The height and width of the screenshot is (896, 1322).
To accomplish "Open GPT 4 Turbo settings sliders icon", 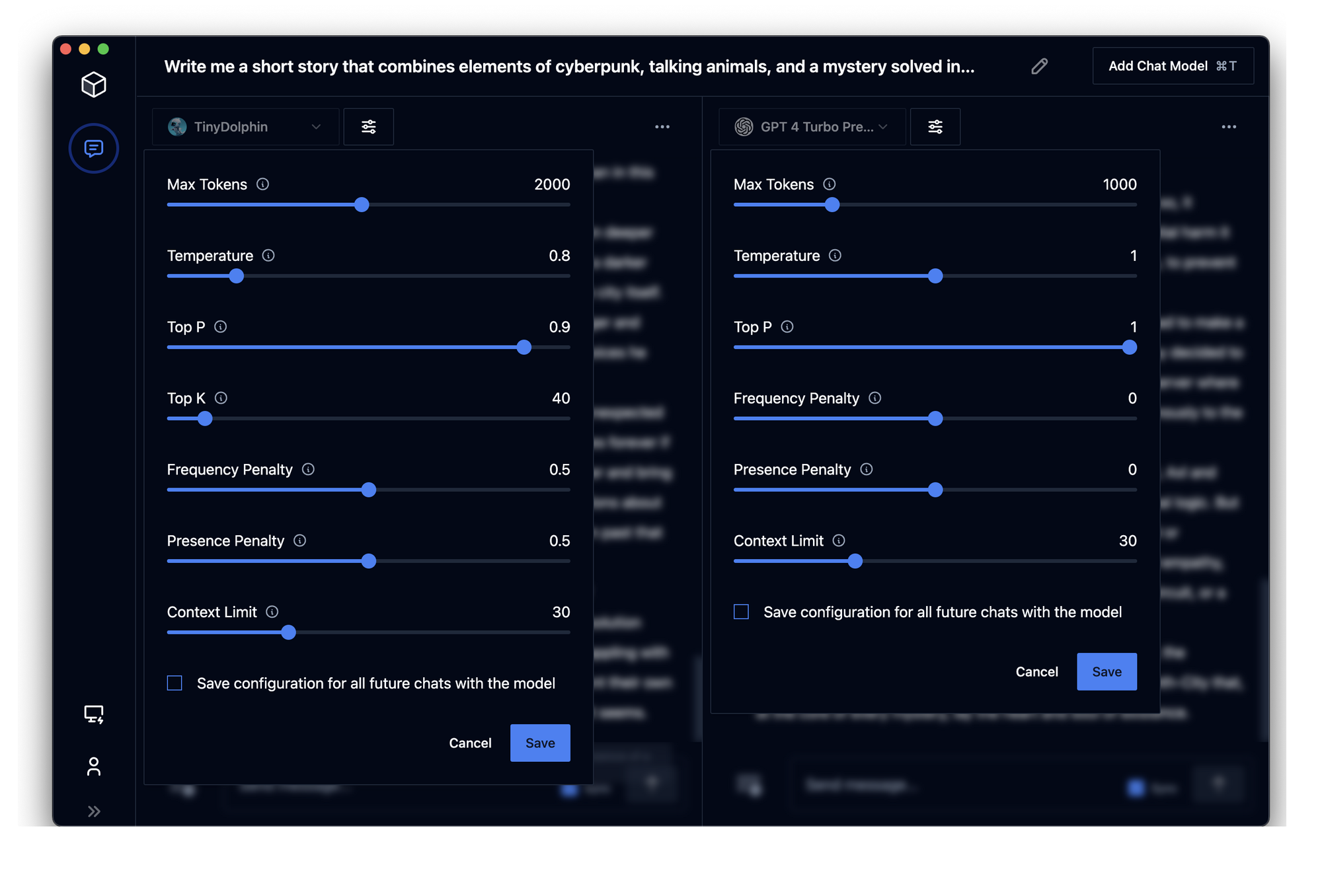I will click(x=935, y=127).
